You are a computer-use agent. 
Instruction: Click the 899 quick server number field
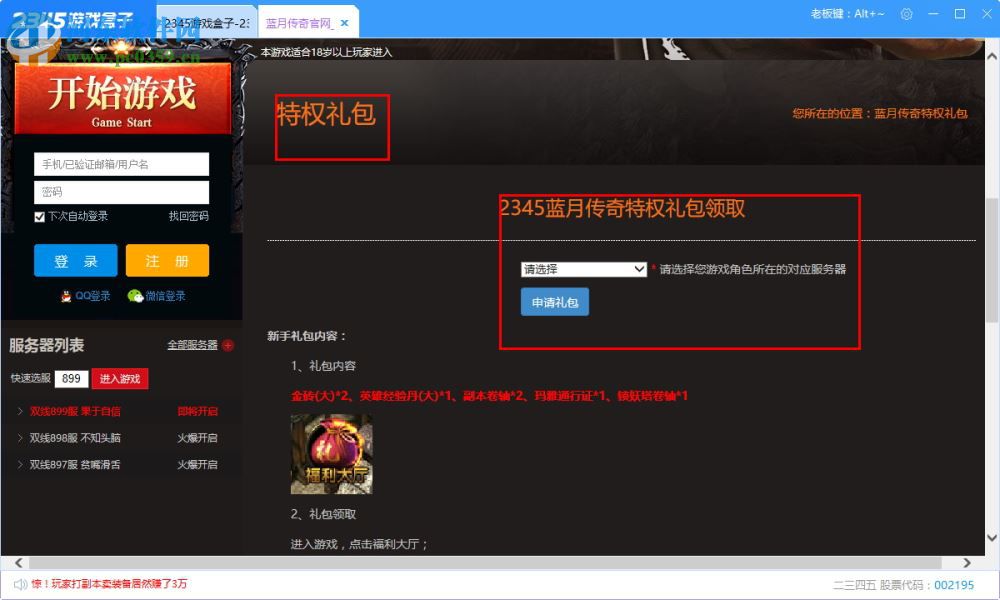tap(70, 379)
